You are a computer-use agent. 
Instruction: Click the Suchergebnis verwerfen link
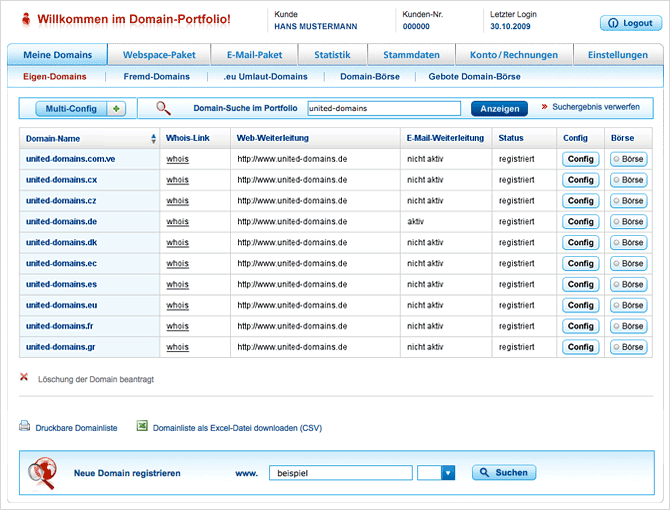[x=596, y=107]
